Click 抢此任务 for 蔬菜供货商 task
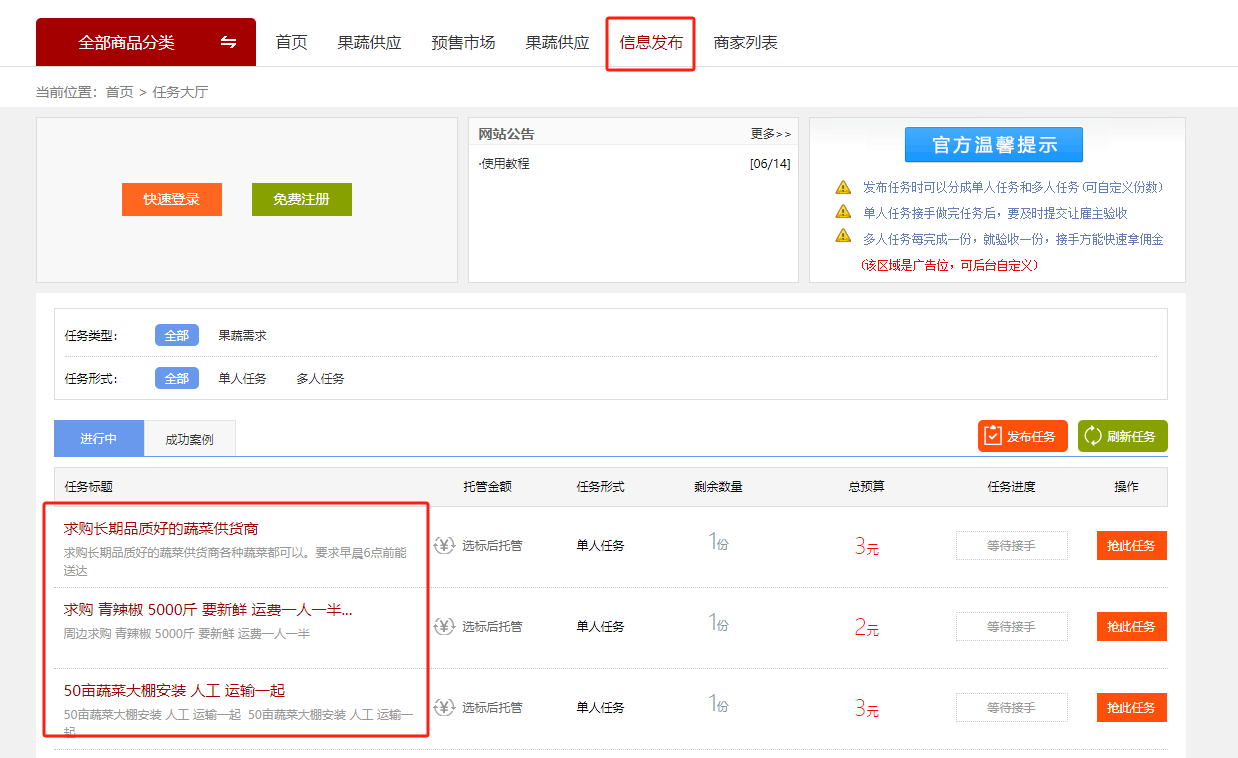1238x758 pixels. 1132,545
